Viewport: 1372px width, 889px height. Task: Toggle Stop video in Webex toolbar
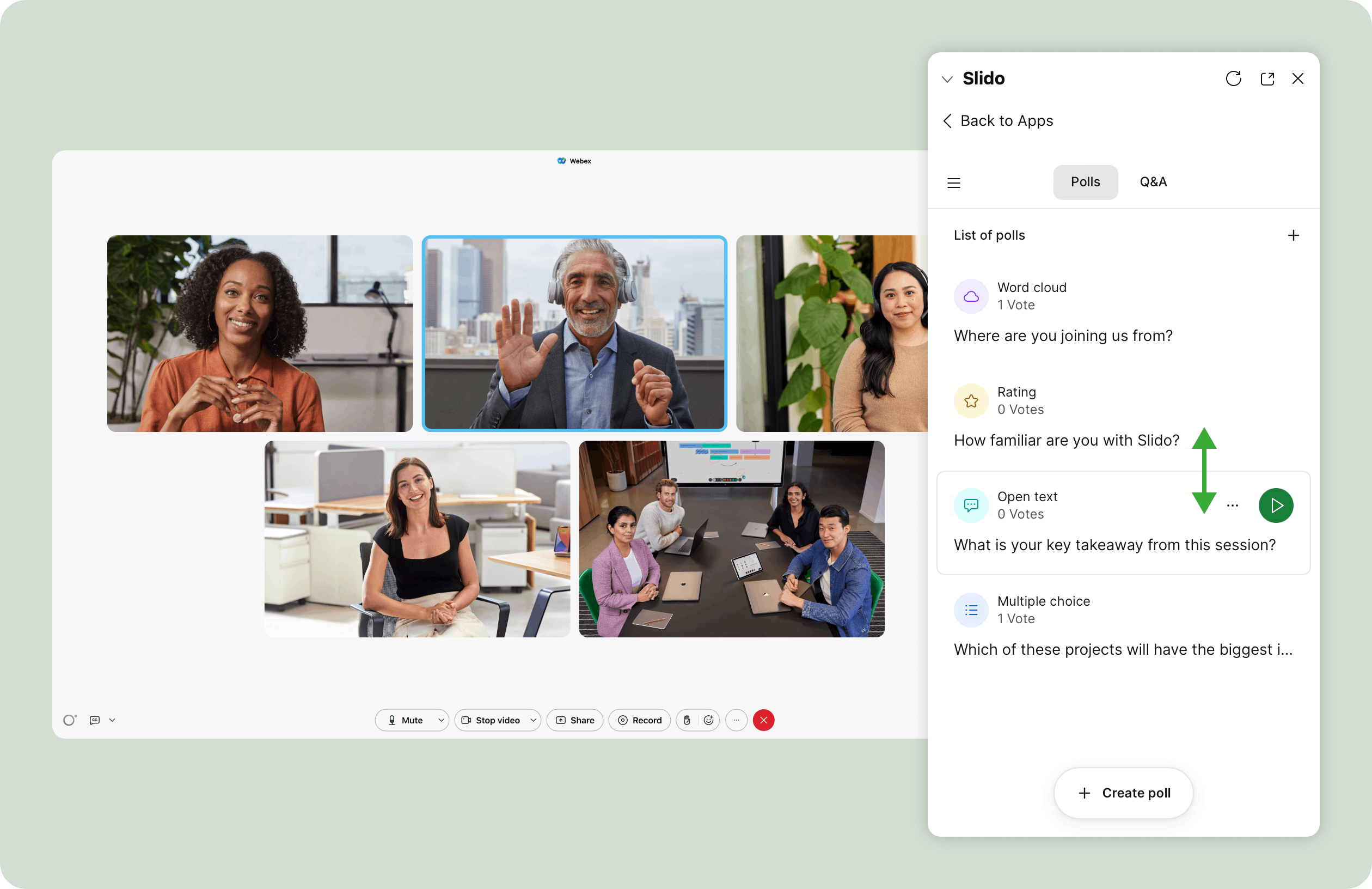[x=492, y=720]
